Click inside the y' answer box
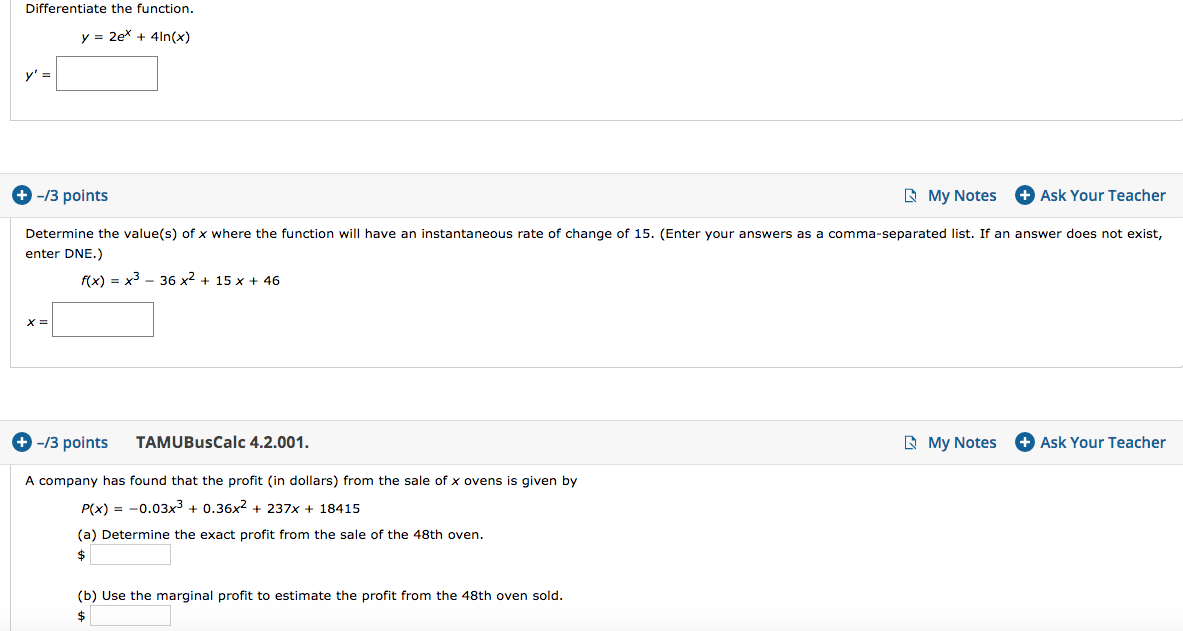Image resolution: width=1183 pixels, height=631 pixels. click(107, 73)
